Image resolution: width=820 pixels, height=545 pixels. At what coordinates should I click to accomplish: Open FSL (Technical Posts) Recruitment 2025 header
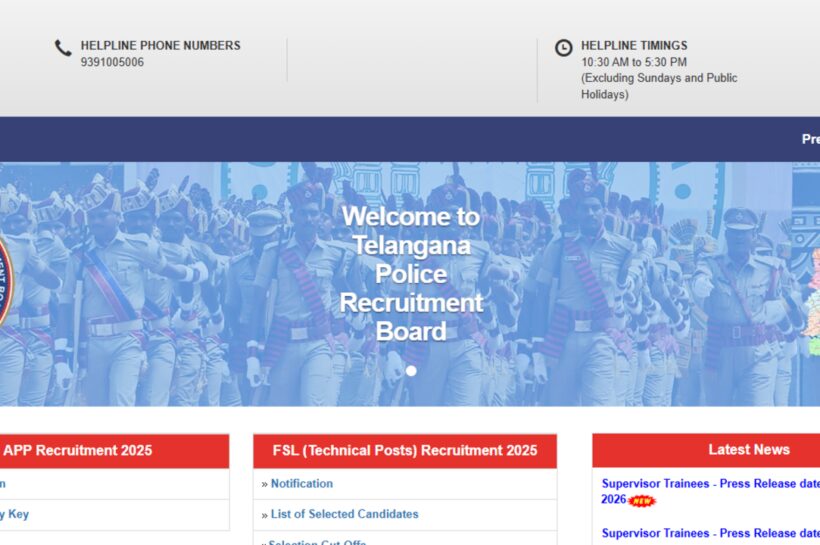[x=405, y=450]
